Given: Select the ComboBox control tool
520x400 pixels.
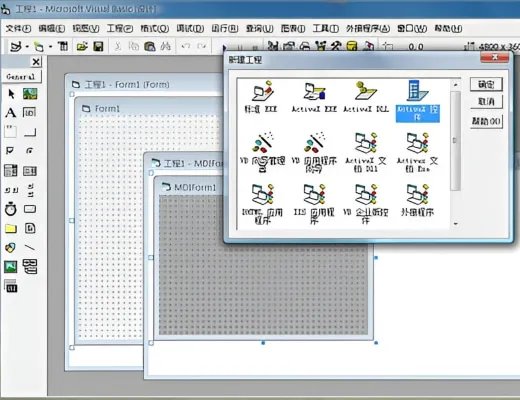Looking at the screenshot, I should 11,171.
